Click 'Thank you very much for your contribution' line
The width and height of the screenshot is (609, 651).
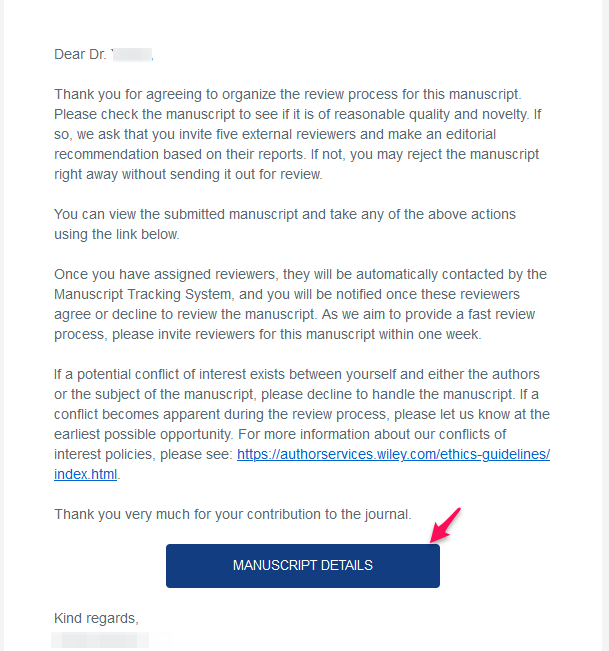point(232,514)
